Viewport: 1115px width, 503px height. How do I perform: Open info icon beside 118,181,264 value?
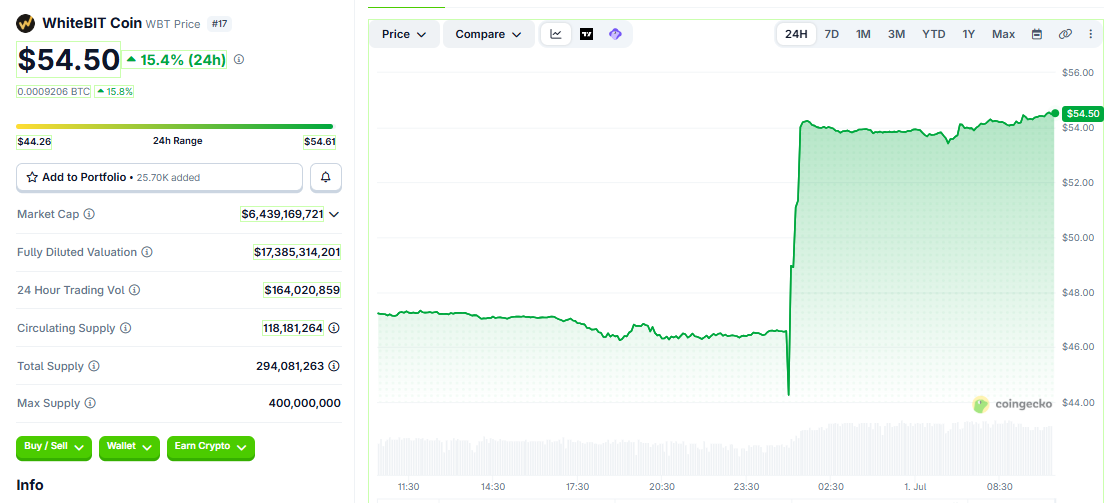[x=334, y=328]
